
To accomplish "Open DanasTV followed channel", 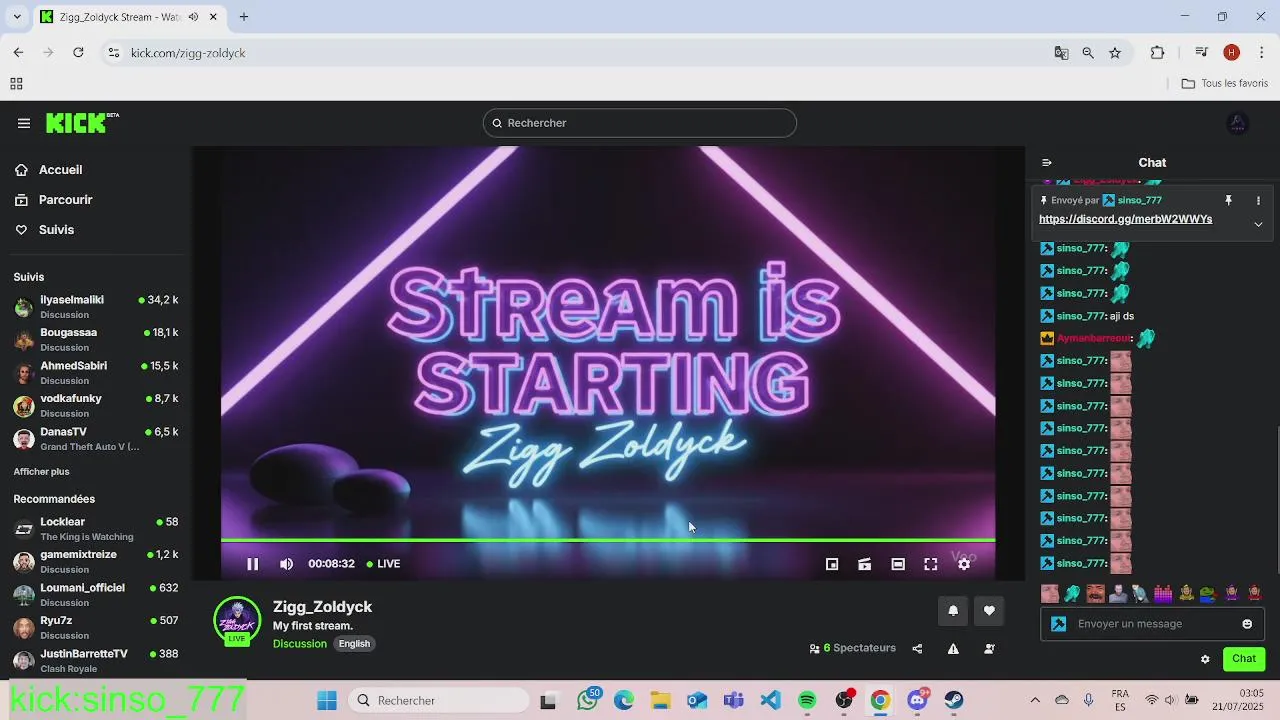I will point(96,439).
